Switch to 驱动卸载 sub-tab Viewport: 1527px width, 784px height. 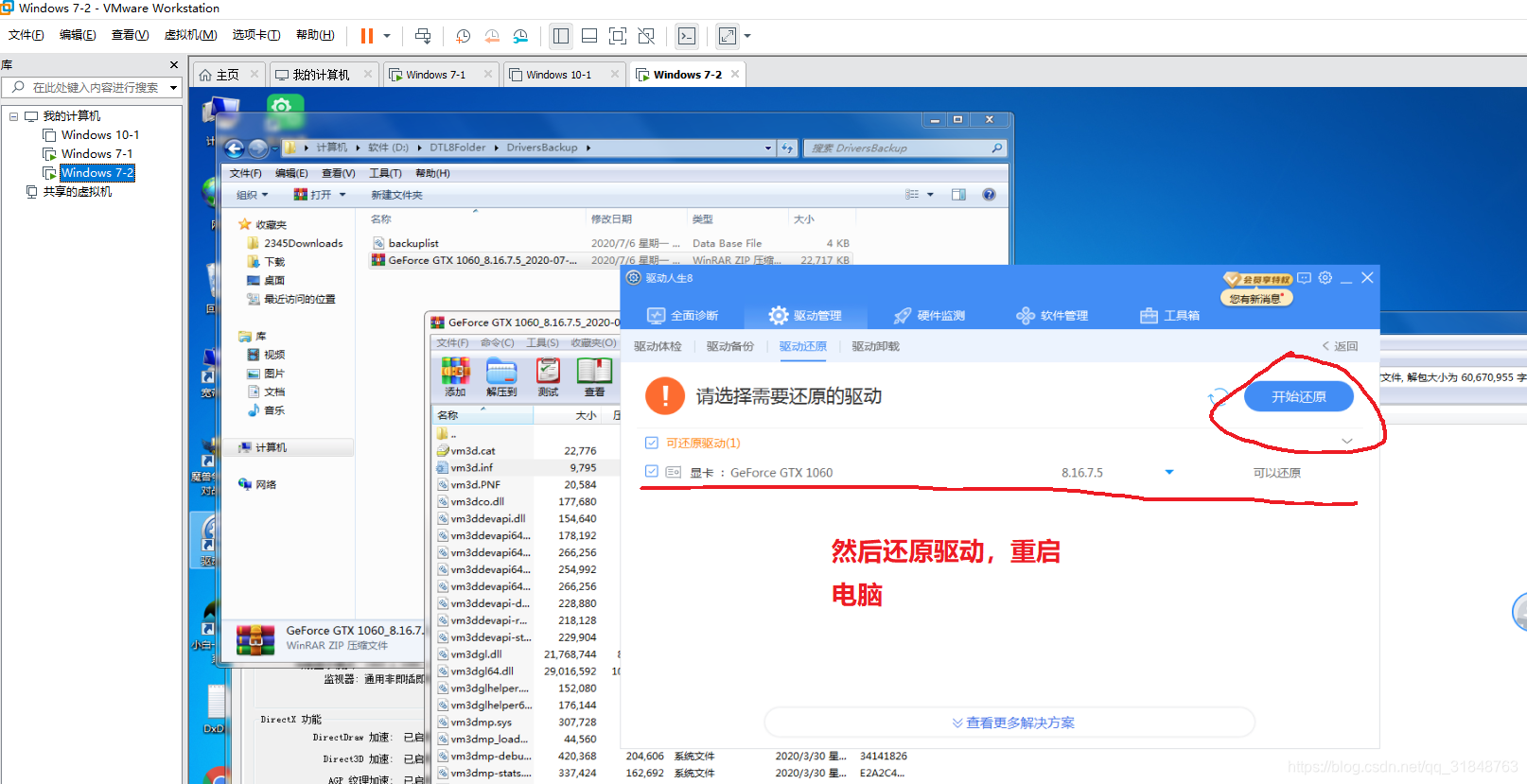pyautogui.click(x=876, y=346)
